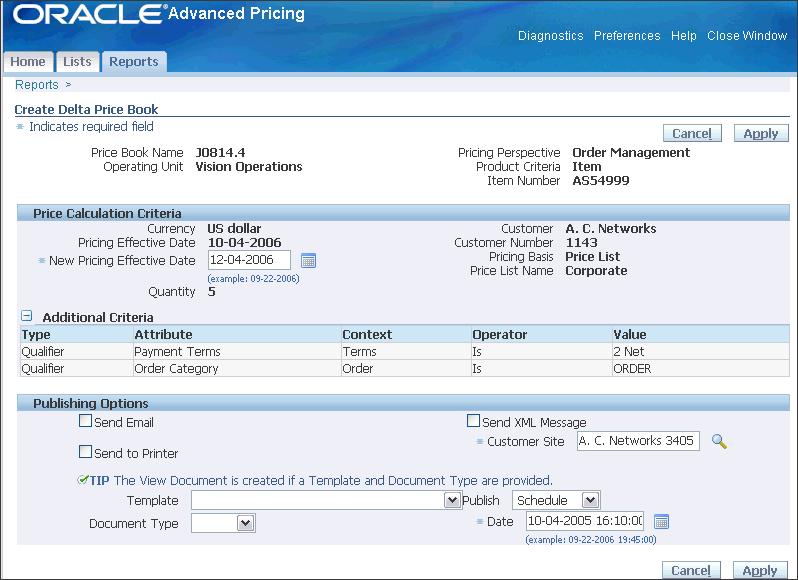Viewport: 798px width, 580px height.
Task: Click the Price List Name value 'Corporate'
Action: [x=596, y=271]
